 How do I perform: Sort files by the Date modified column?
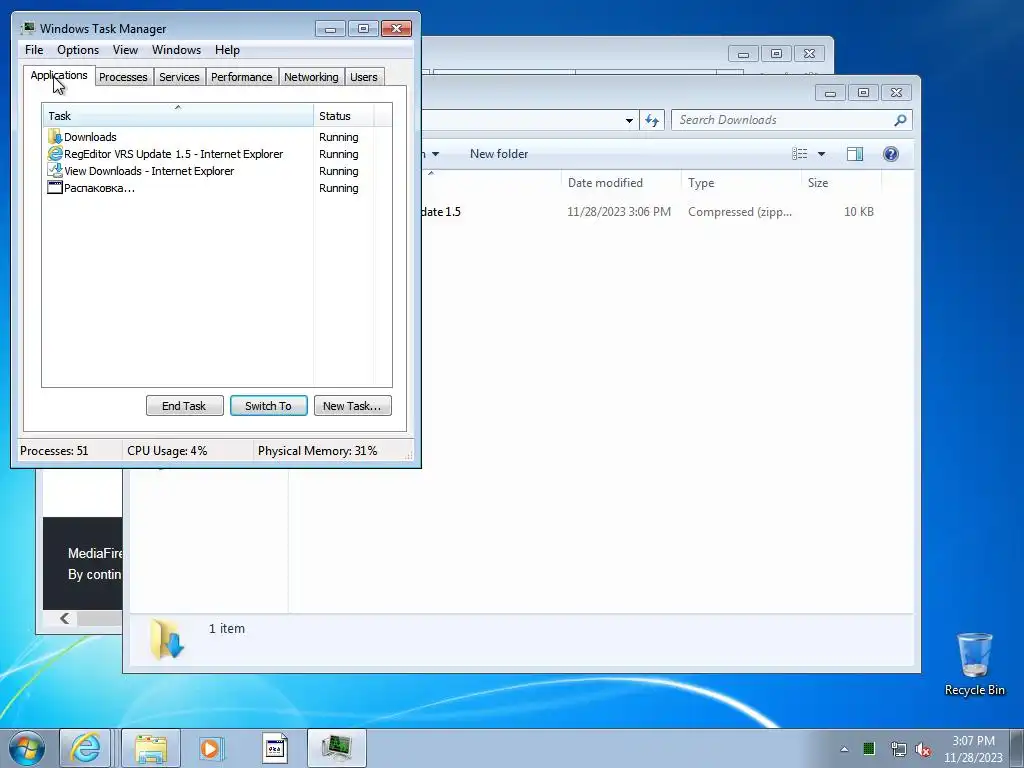pyautogui.click(x=620, y=183)
